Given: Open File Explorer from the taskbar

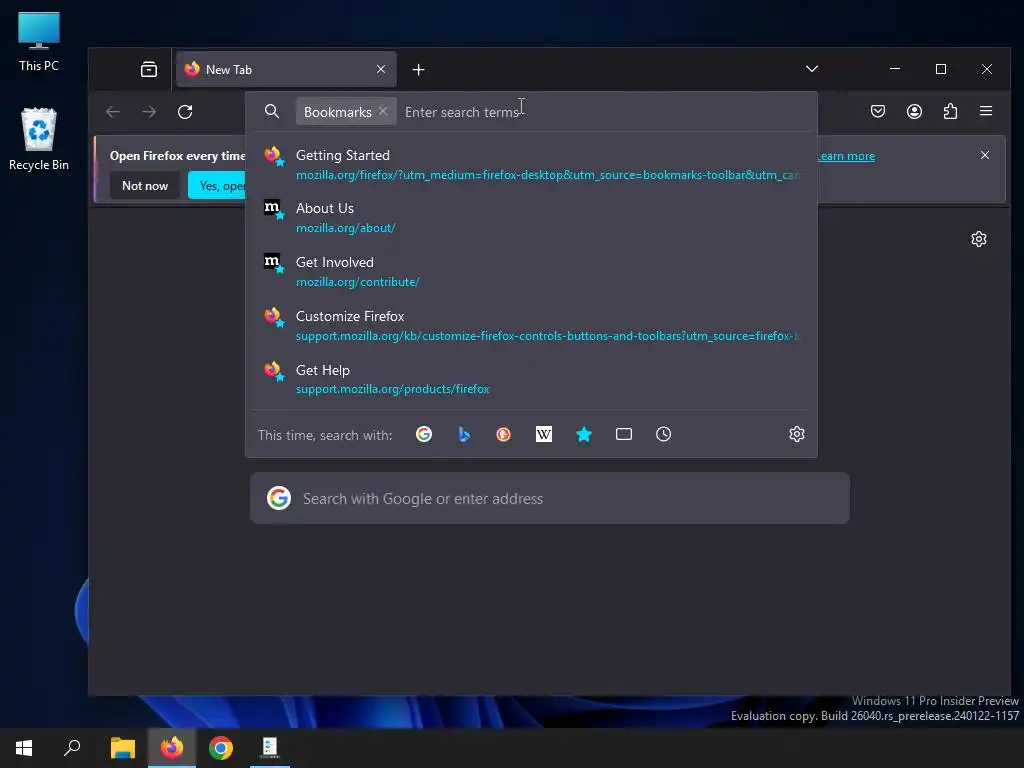Looking at the screenshot, I should point(122,748).
